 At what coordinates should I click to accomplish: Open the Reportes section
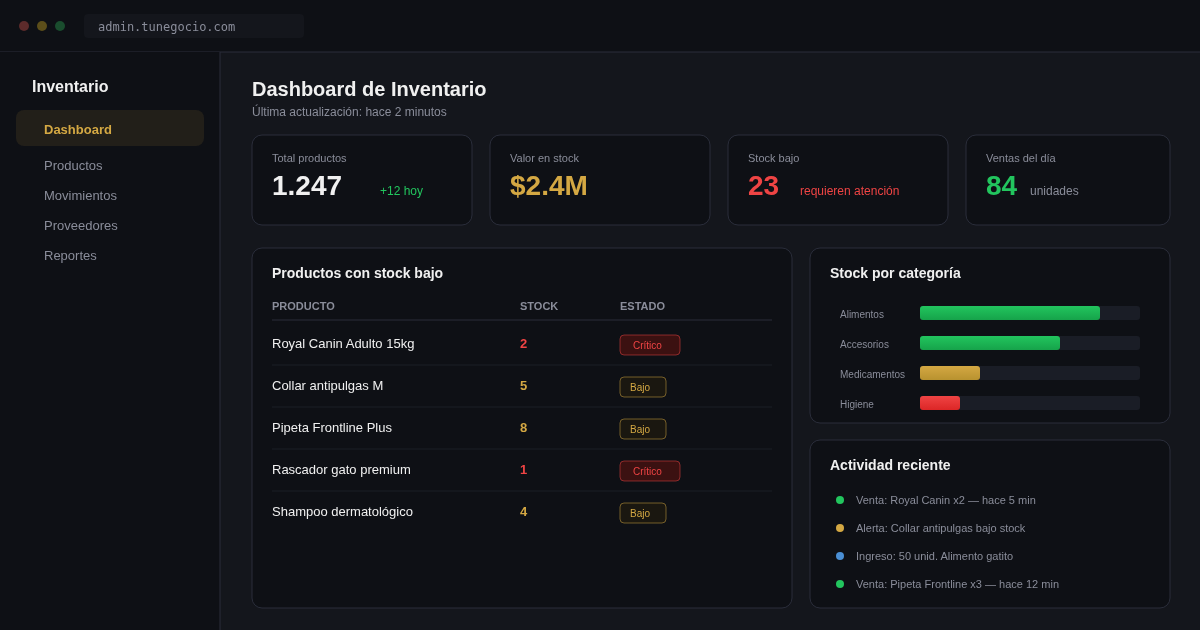point(70,255)
